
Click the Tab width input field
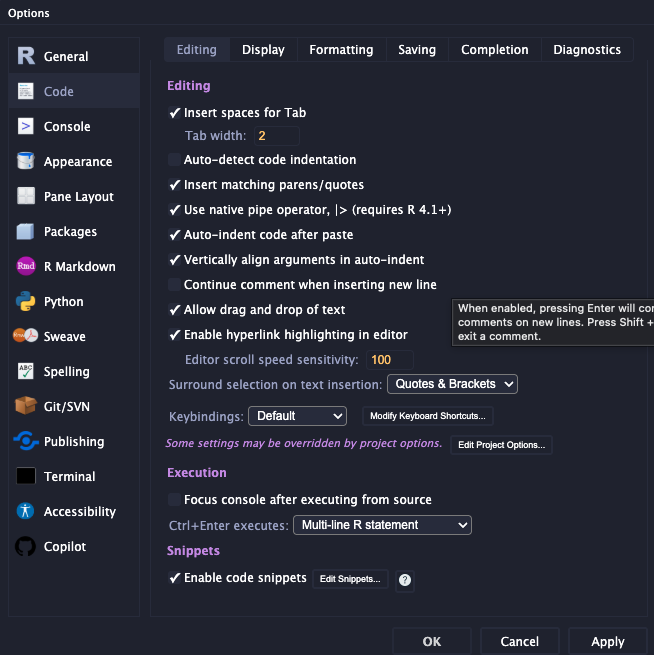tap(276, 136)
